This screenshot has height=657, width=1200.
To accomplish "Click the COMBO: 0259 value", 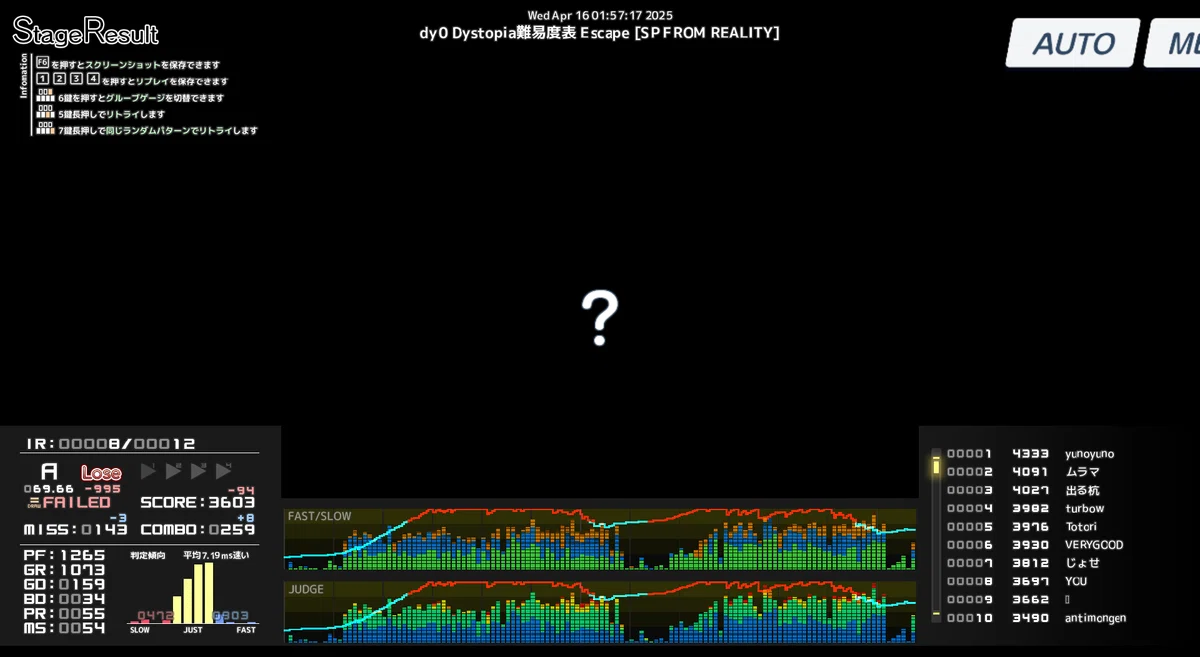I will click(197, 529).
